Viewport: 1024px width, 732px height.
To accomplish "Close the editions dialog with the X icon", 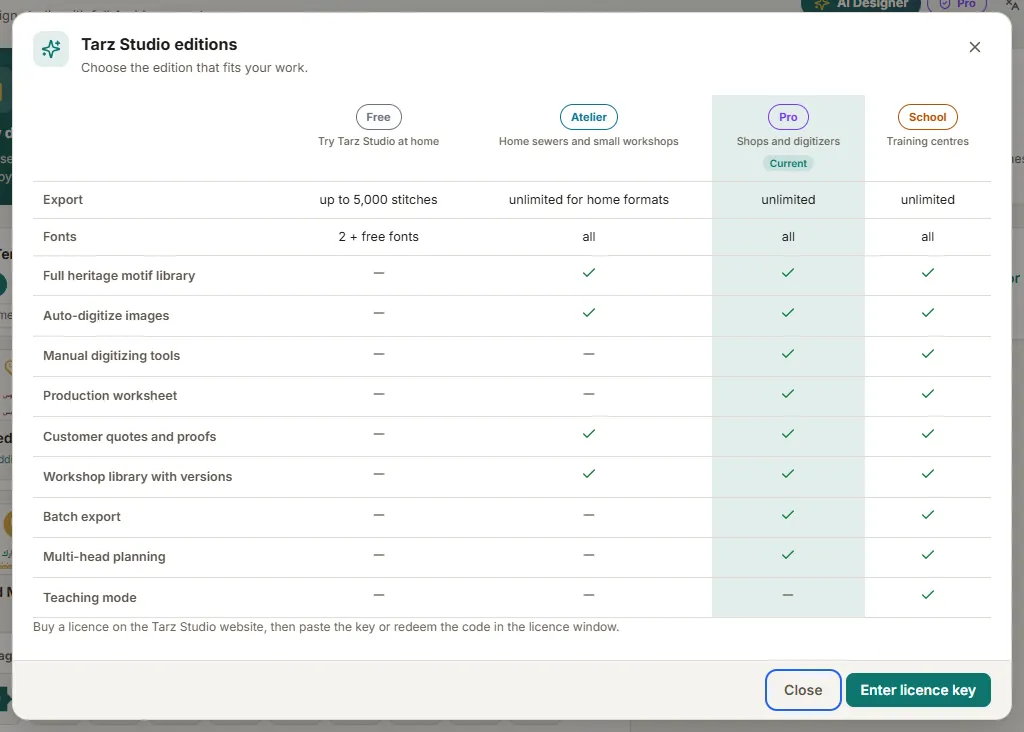I will [x=974, y=47].
